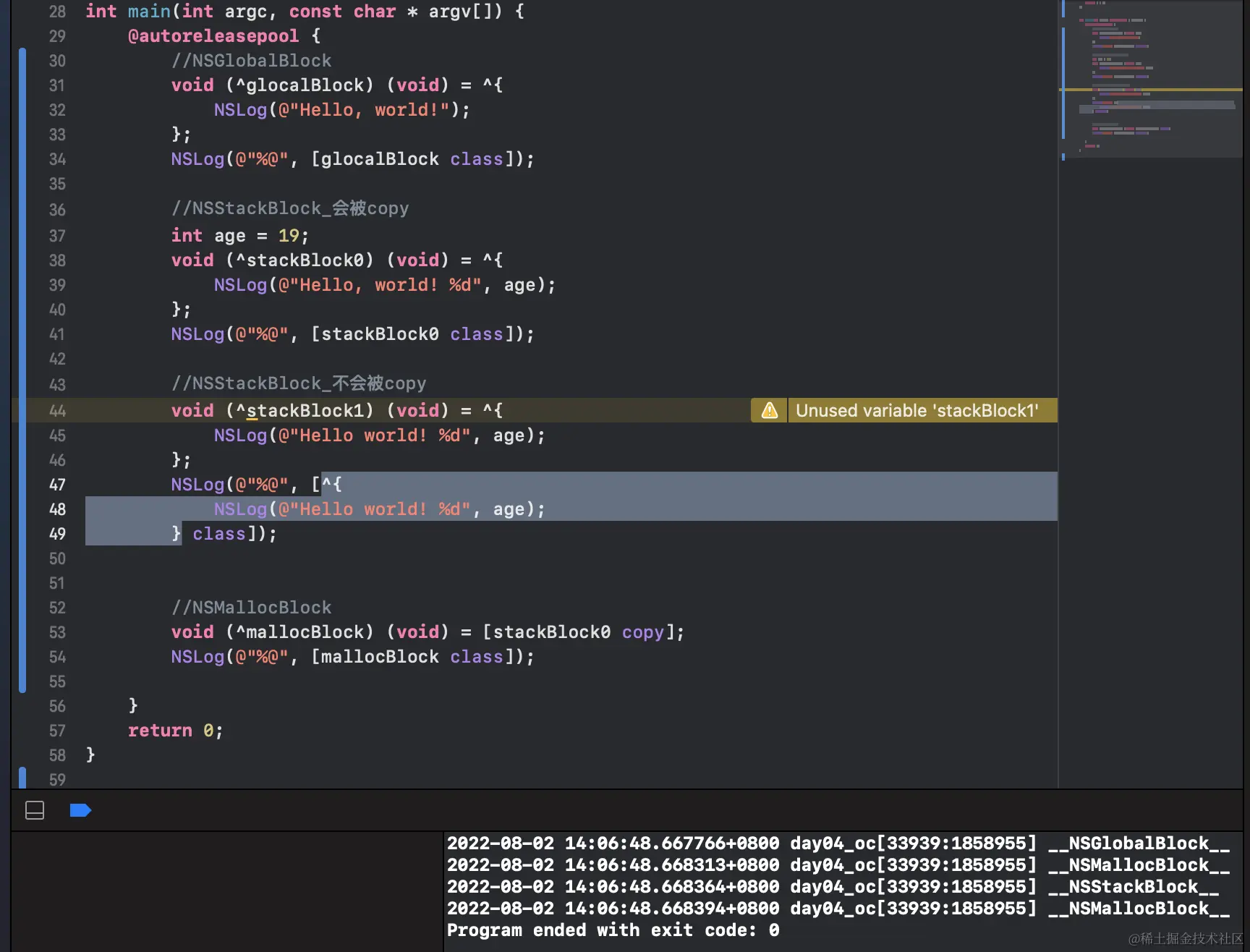This screenshot has width=1250, height=952.
Task: Click the "//NSStackBlock_不会被copy" comment
Action: point(299,383)
